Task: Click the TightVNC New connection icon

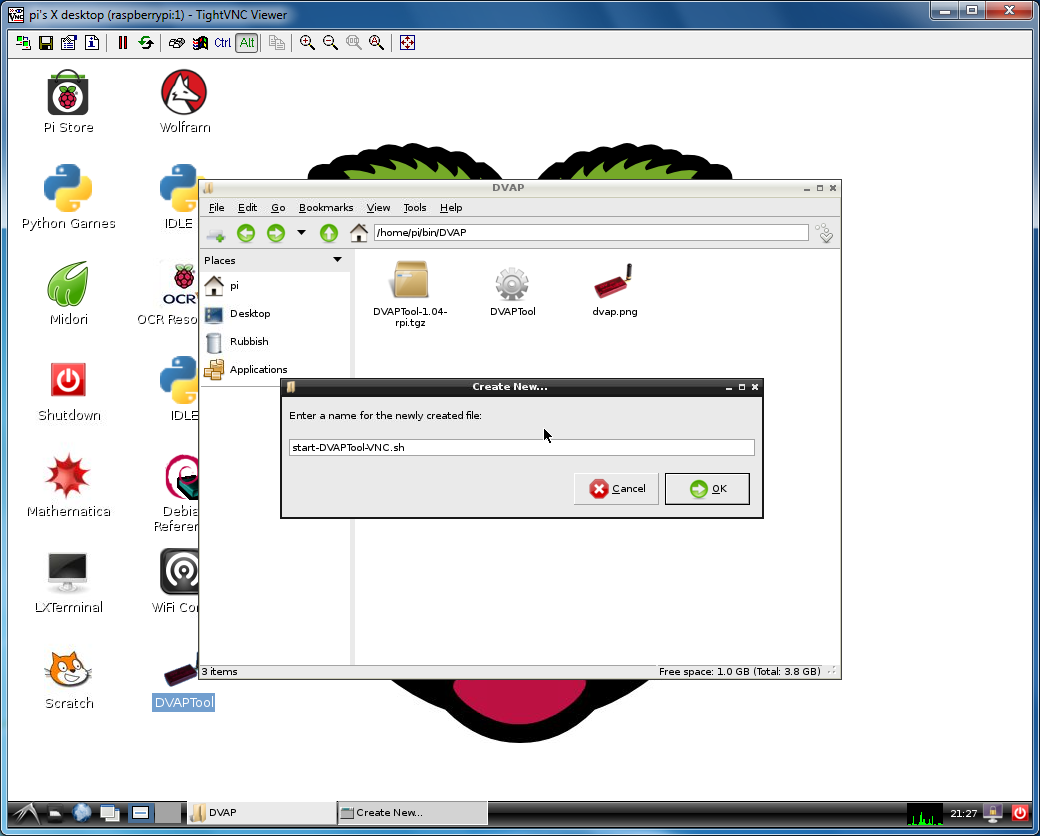Action: pos(23,42)
